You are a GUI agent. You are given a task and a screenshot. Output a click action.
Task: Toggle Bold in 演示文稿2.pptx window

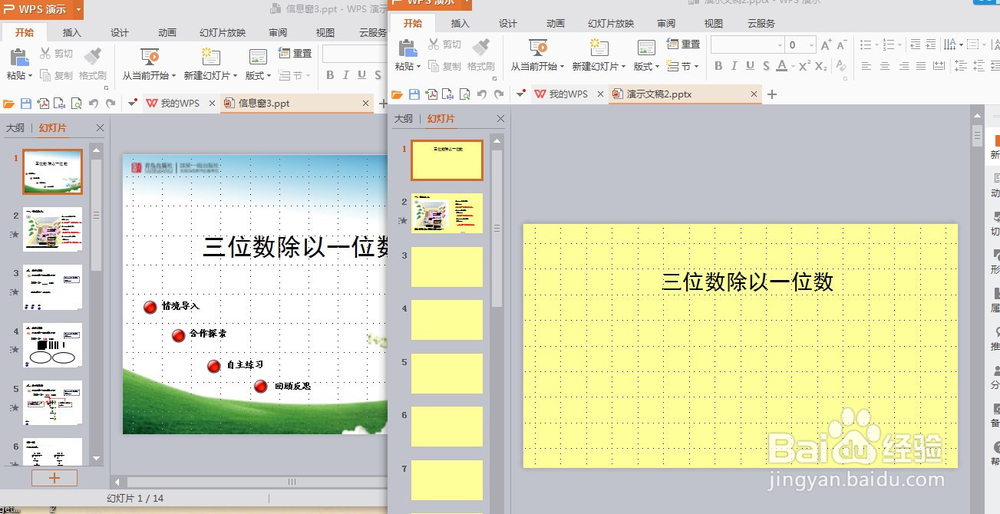coord(718,66)
